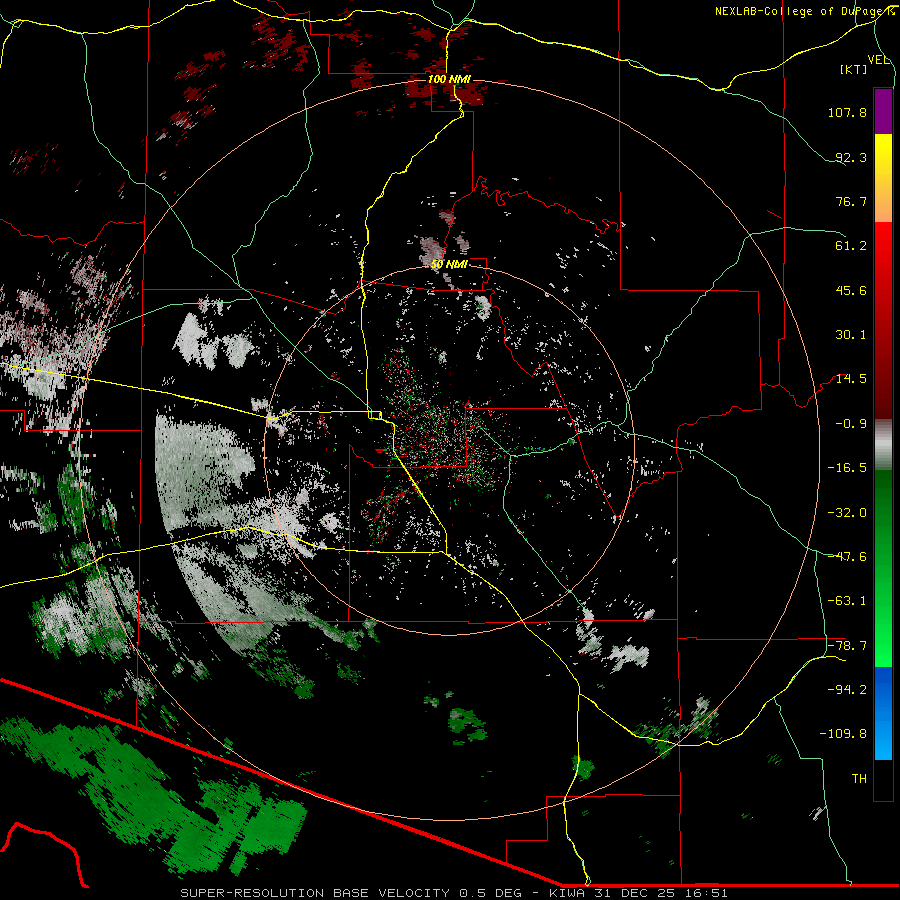Select the 76.7 legend value

coord(851,201)
